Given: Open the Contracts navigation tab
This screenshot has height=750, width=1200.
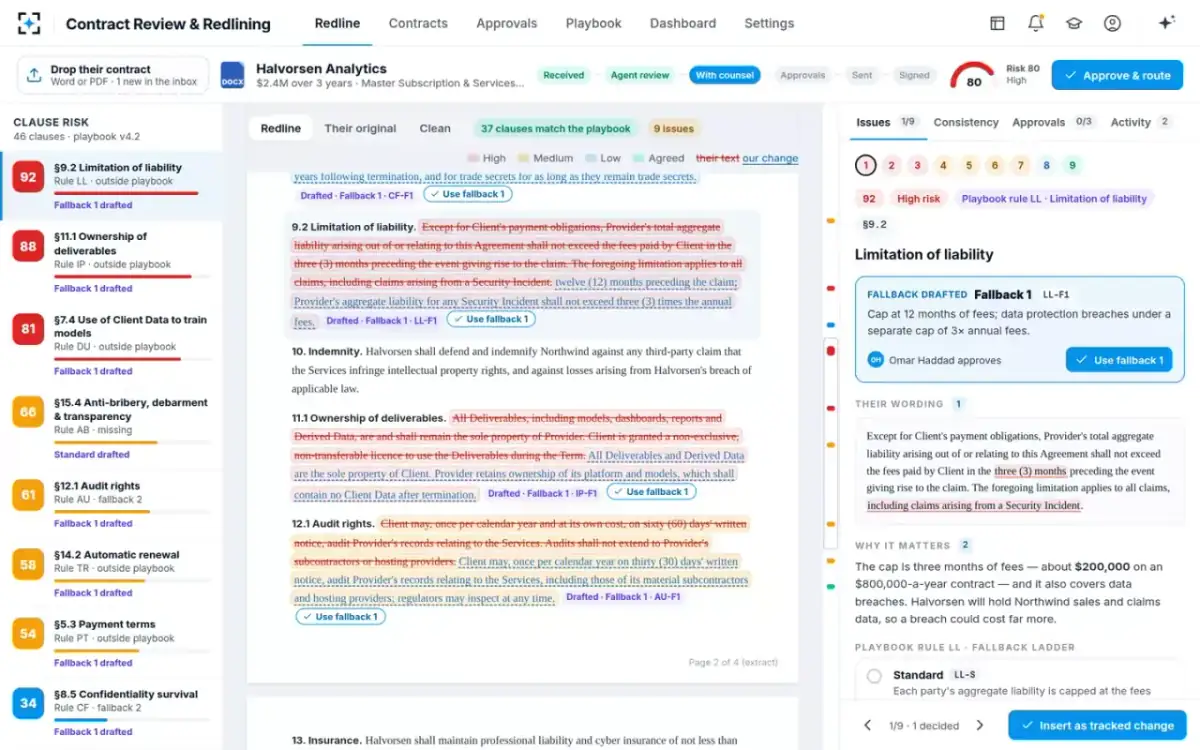Looking at the screenshot, I should coord(418,23).
